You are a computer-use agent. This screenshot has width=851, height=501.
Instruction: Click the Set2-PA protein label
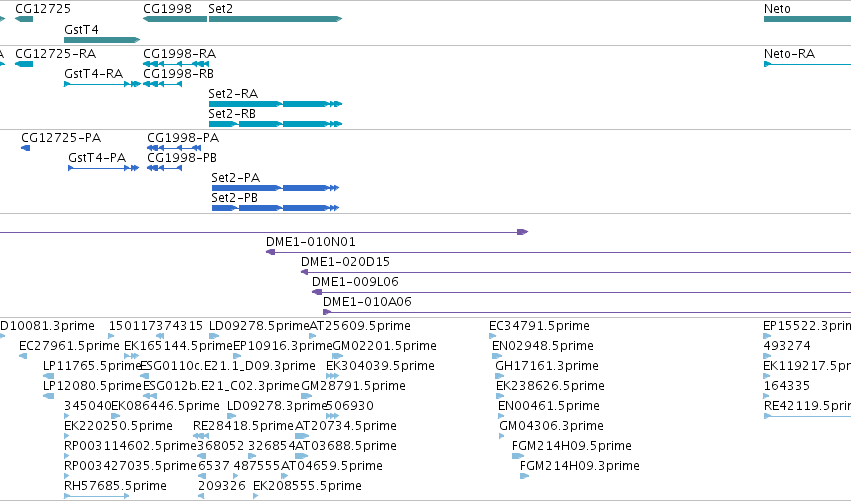pyautogui.click(x=236, y=178)
